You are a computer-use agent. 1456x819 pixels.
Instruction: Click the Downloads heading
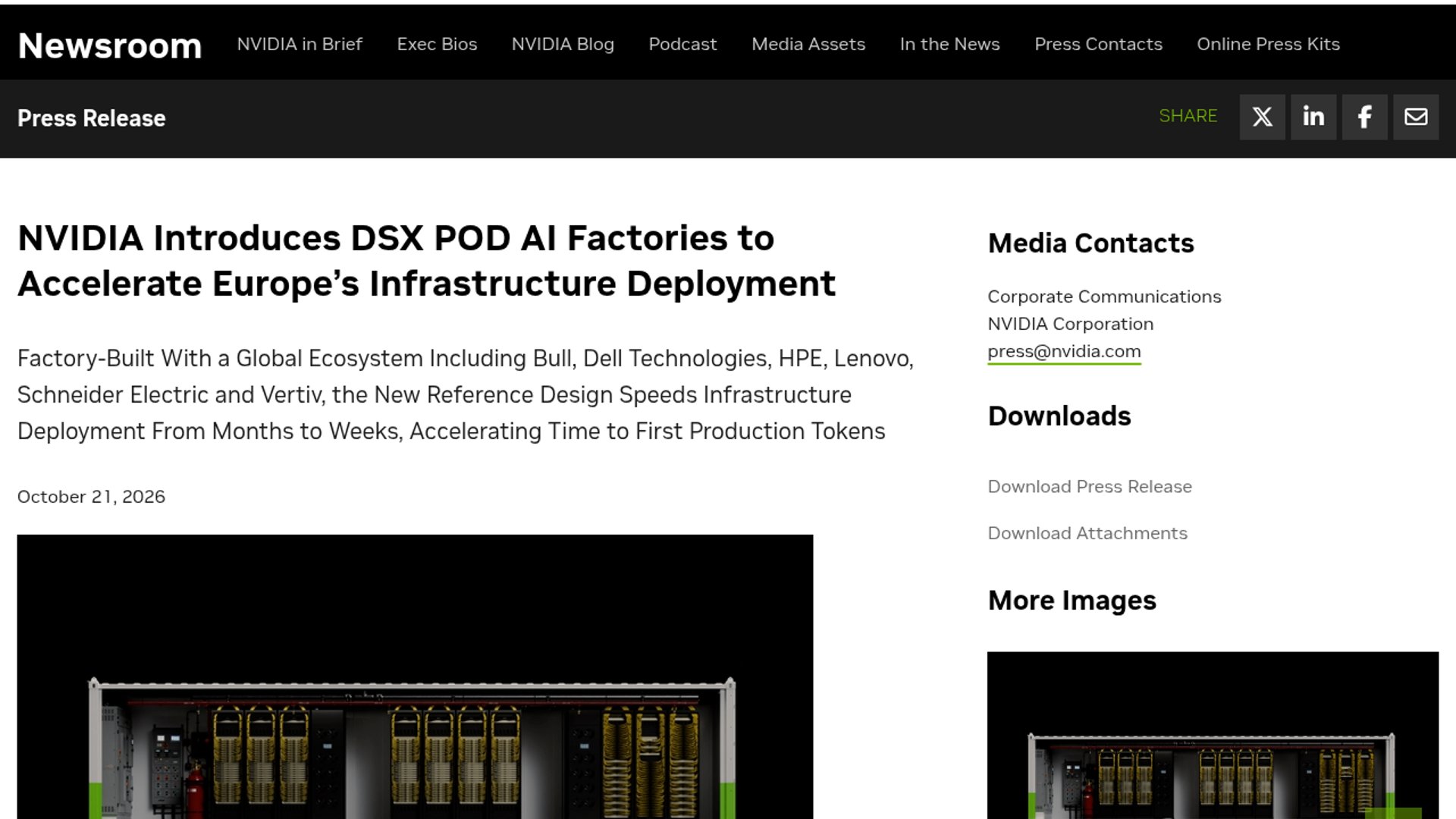point(1059,416)
